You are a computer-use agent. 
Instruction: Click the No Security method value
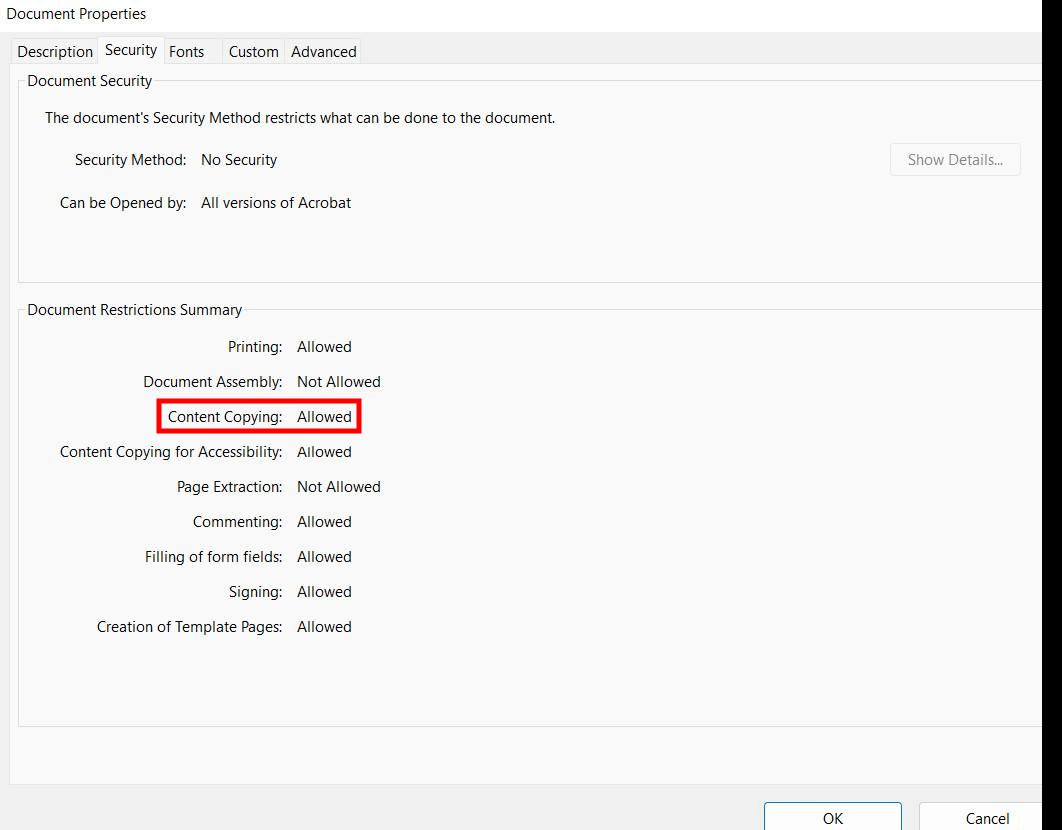[x=239, y=160]
